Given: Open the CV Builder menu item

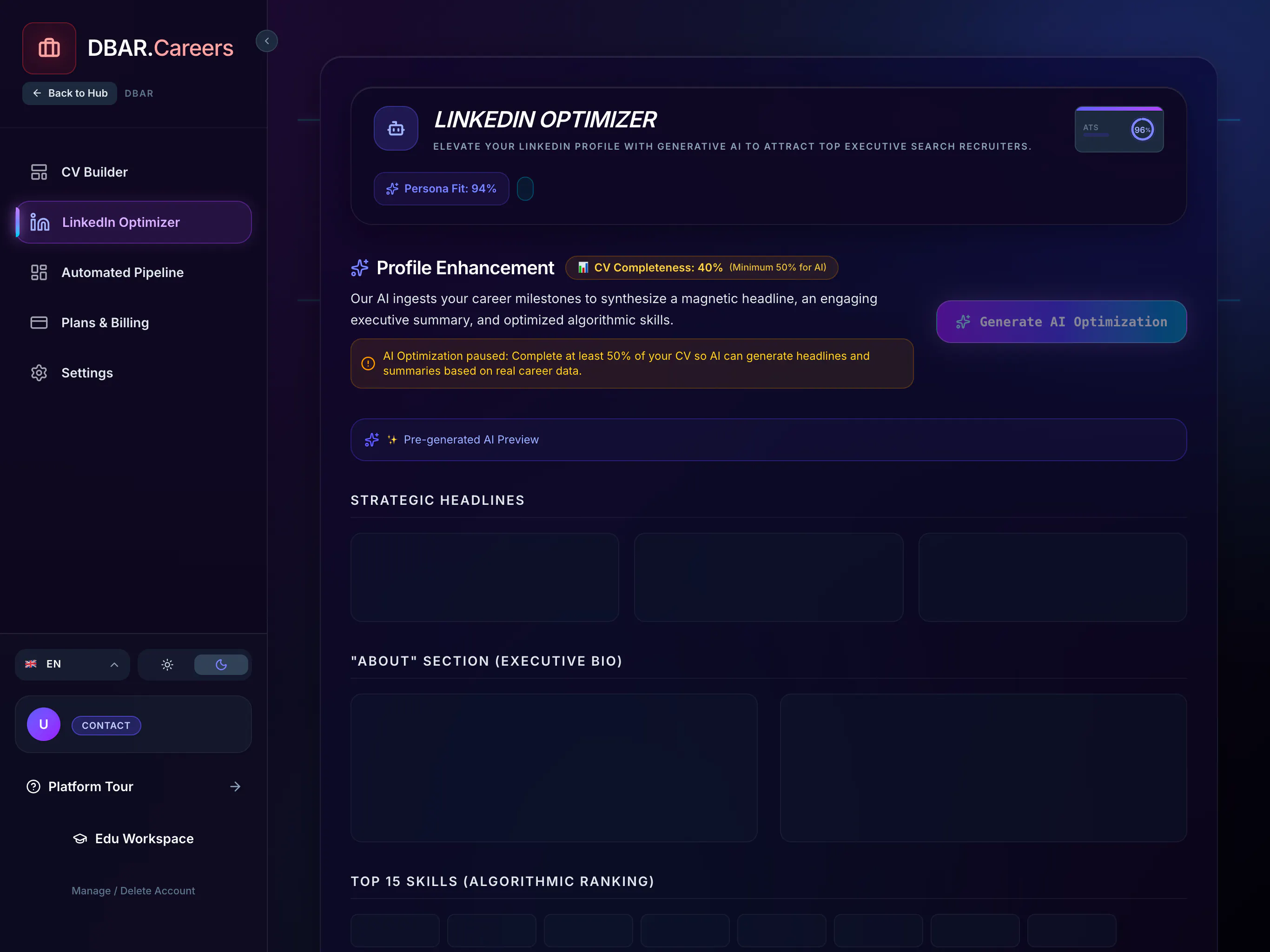Looking at the screenshot, I should tap(133, 172).
